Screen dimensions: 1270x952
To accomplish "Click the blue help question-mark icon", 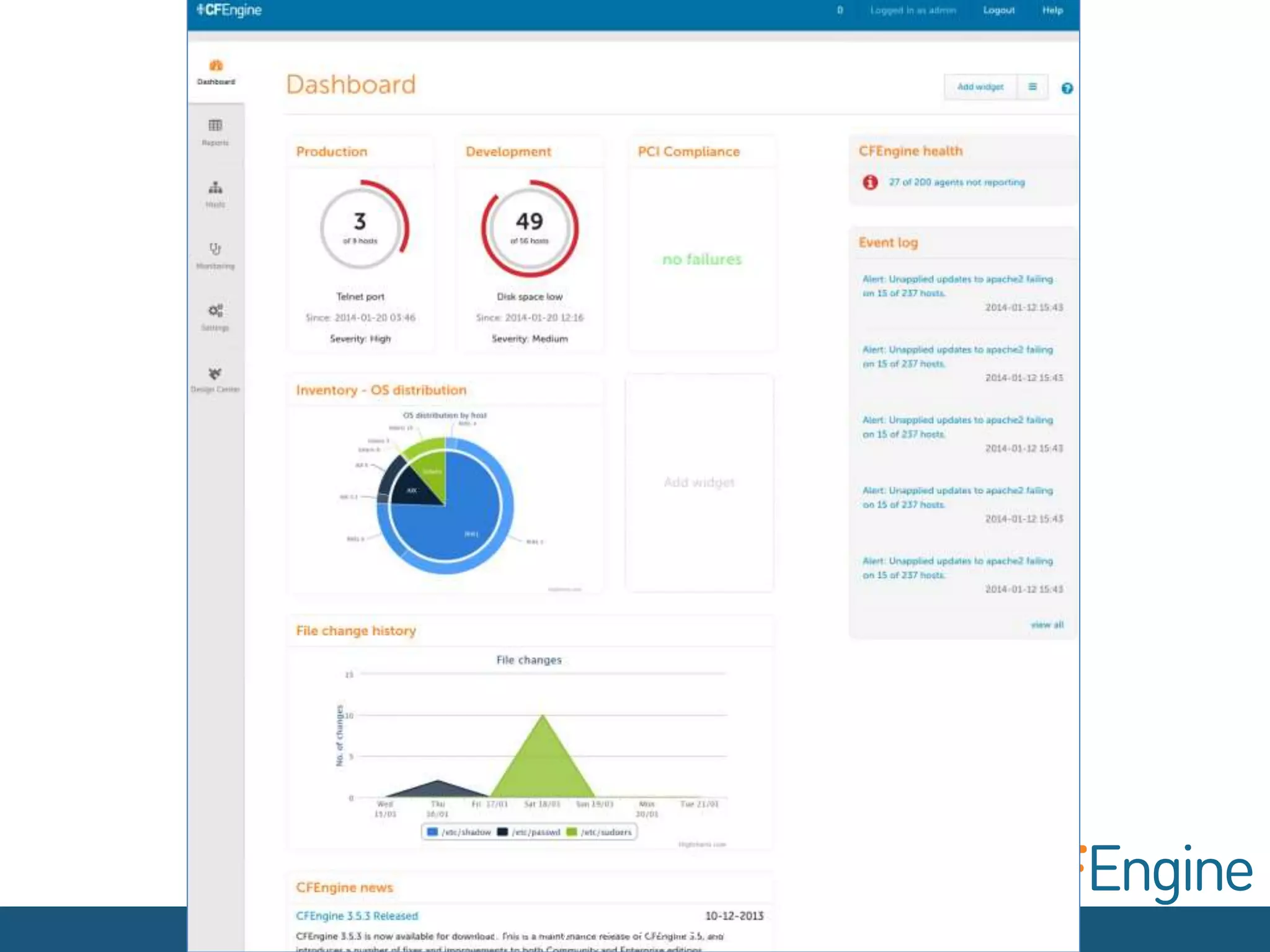I will pos(1067,88).
